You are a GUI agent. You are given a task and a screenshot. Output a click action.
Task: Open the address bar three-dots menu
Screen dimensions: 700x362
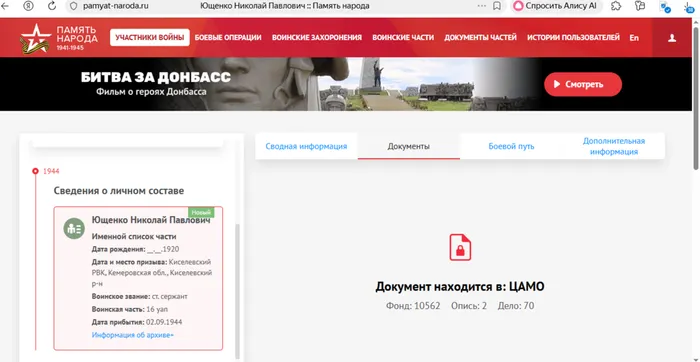click(482, 6)
